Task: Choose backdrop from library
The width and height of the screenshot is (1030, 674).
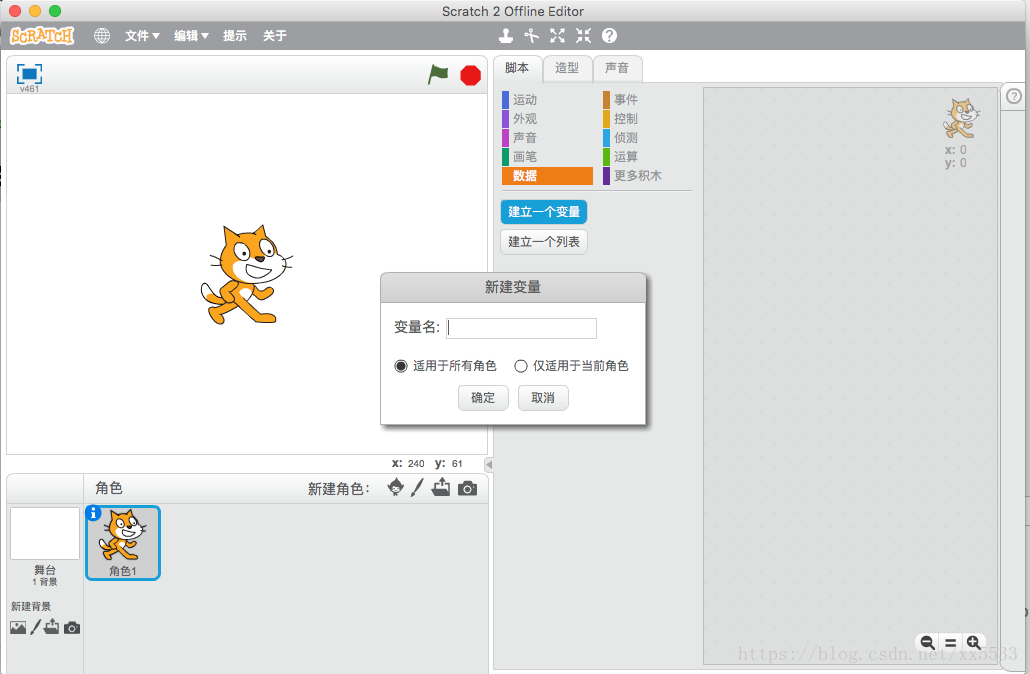Action: click(18, 627)
